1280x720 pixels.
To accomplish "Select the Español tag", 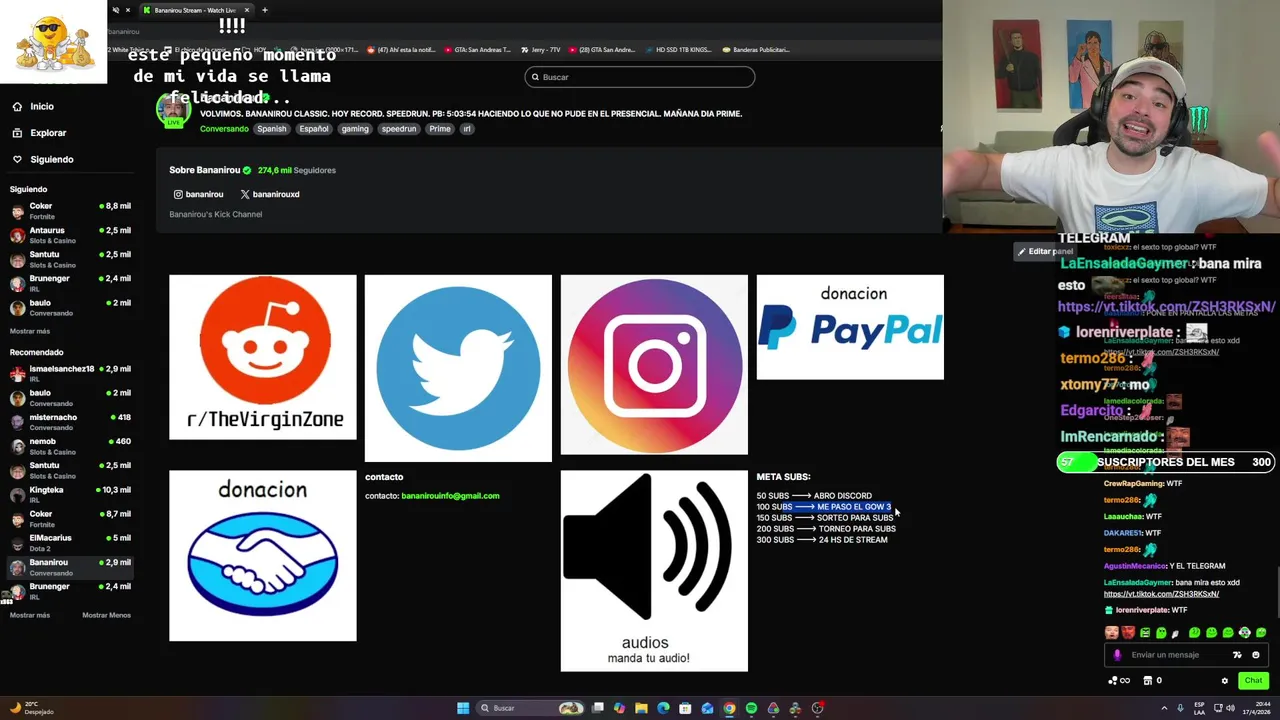I will tap(313, 129).
